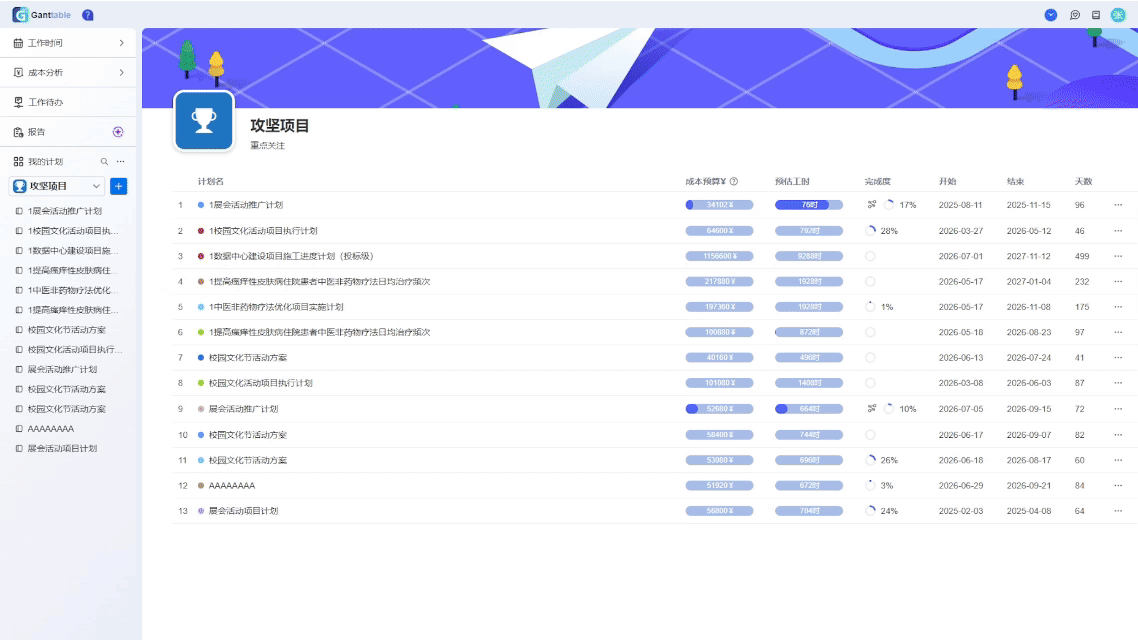Screen dimensions: 1138x640
Task: Open 1中医非药物疗法优化 in sidebar list
Action: [x=68, y=290]
